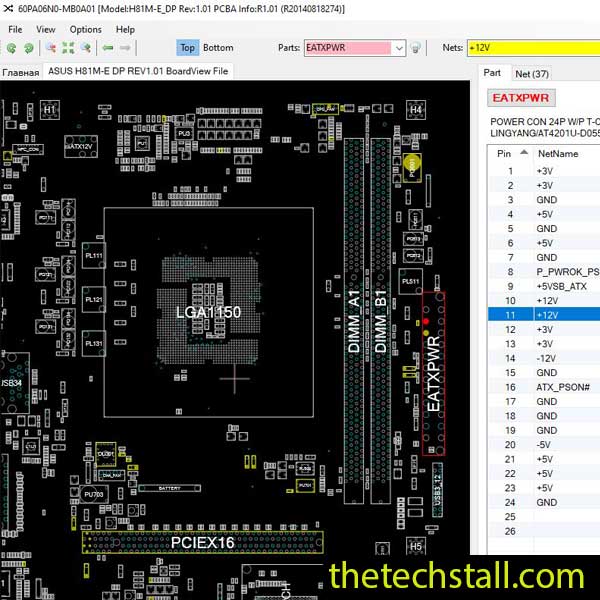Select the PCIEX16 slot on the board
Image resolution: width=600 pixels, height=600 pixels.
pos(202,542)
